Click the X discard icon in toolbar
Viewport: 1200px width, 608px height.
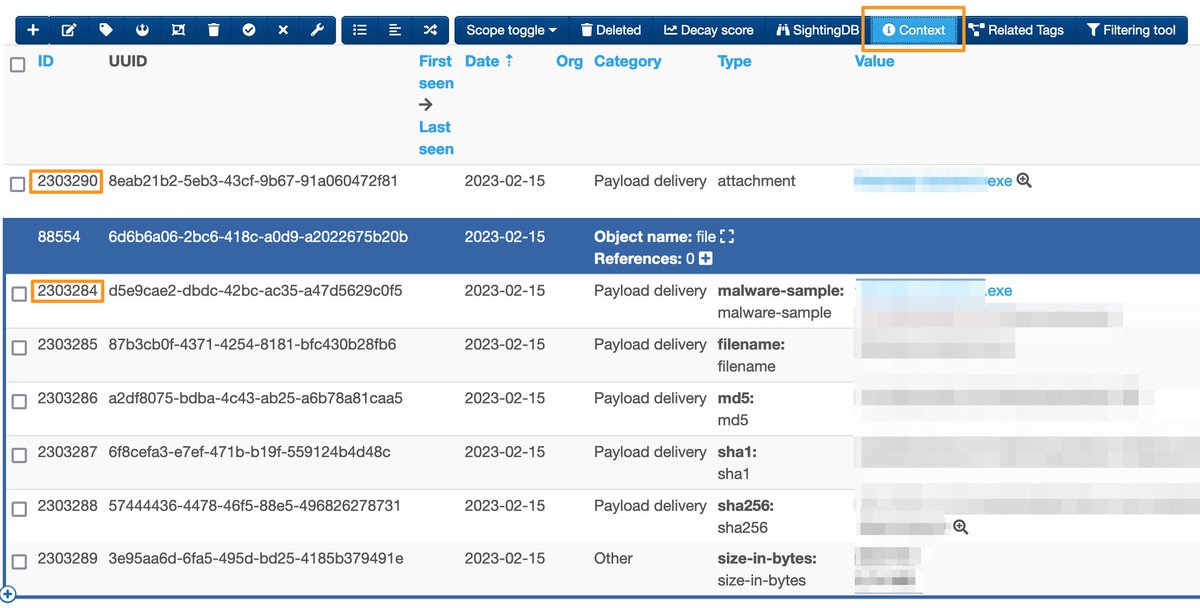click(x=283, y=30)
